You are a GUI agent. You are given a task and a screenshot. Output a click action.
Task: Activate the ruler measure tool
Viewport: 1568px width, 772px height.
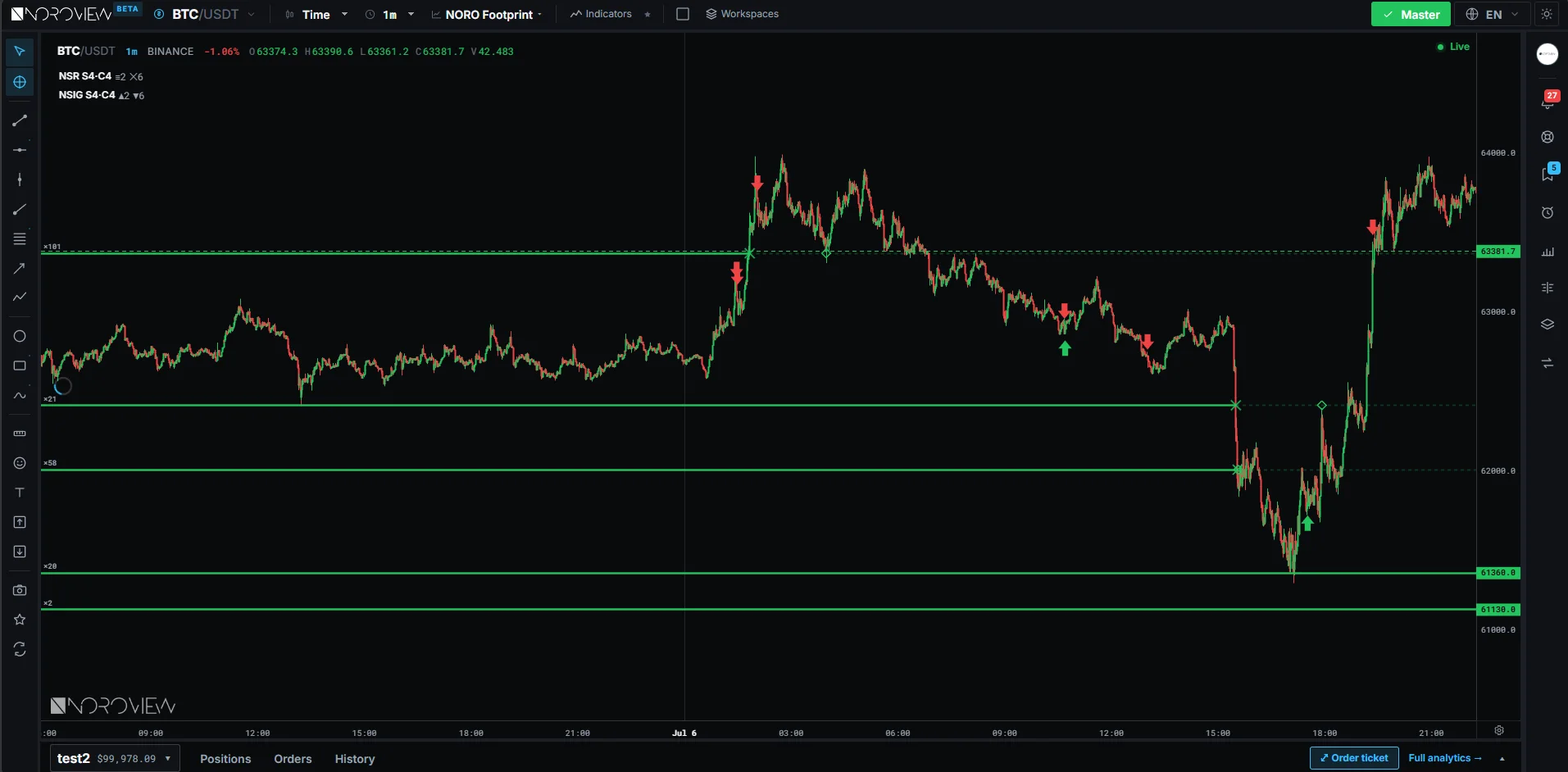(20, 434)
